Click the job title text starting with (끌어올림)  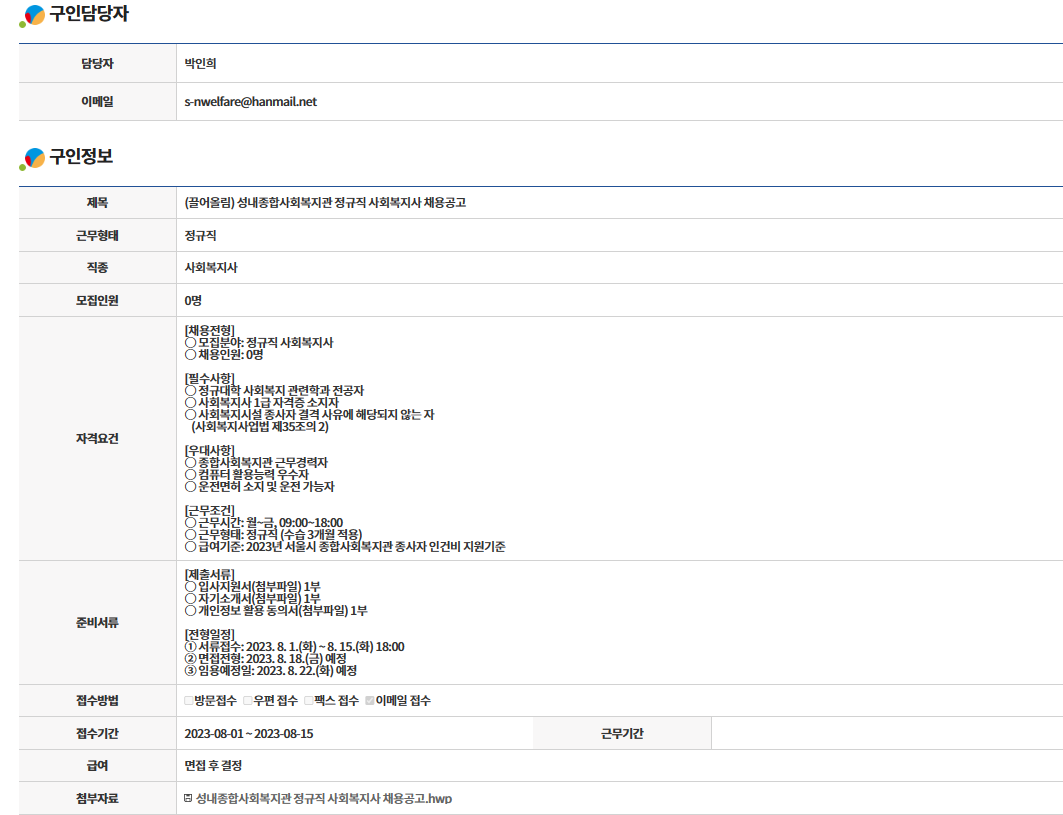point(325,203)
